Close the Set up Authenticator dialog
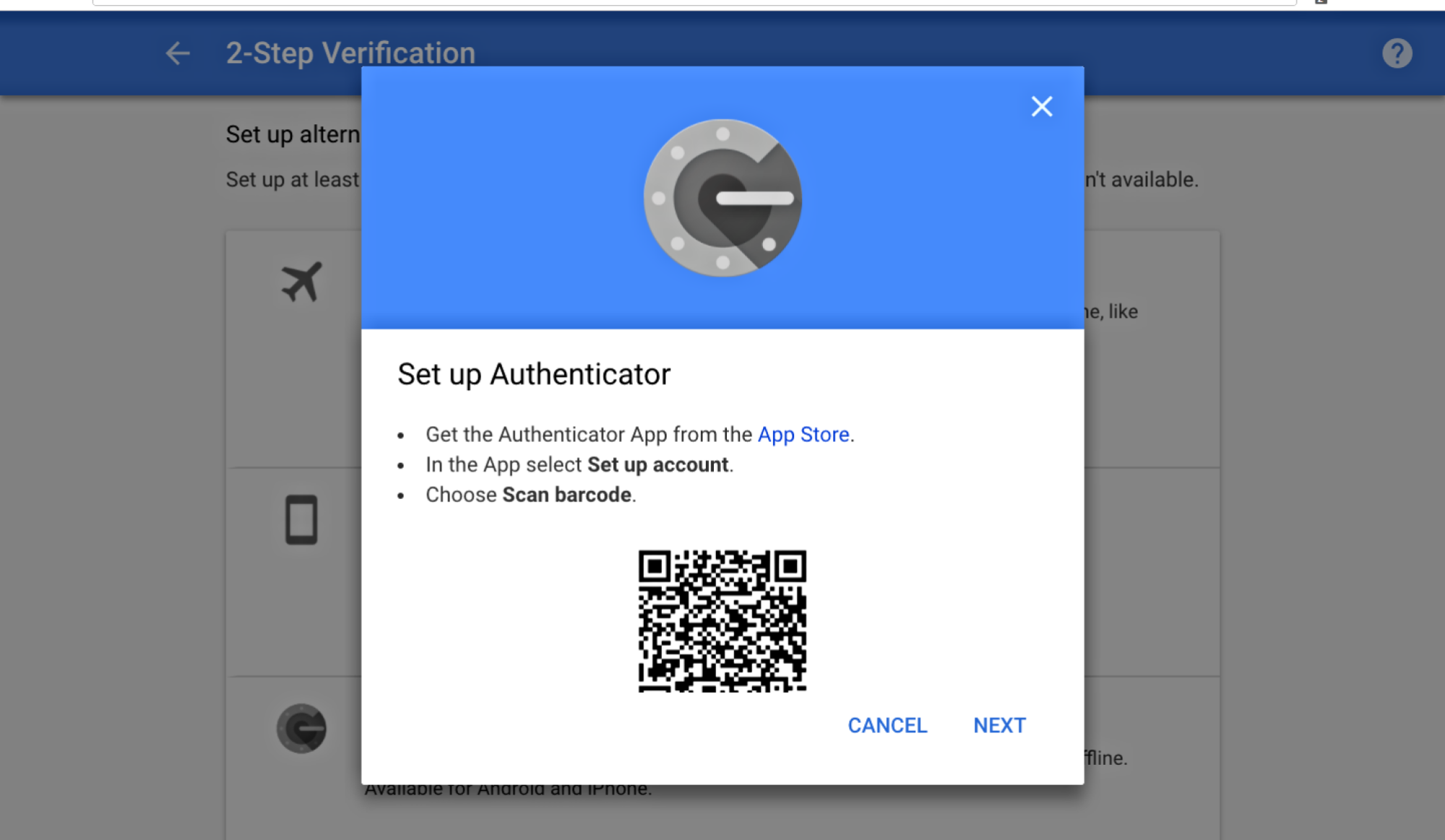 pyautogui.click(x=1041, y=106)
